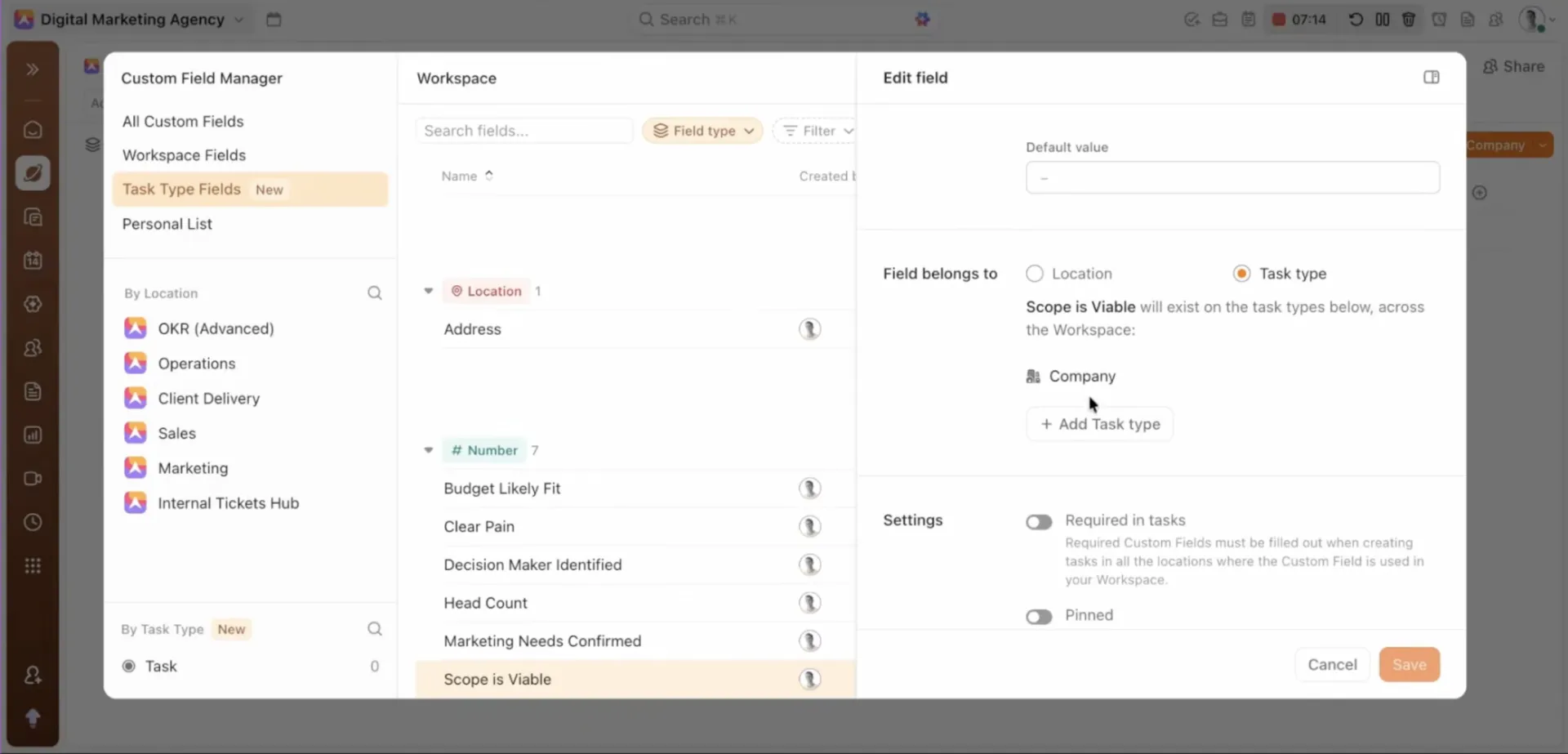Image resolution: width=1568 pixels, height=754 pixels.
Task: Open the Field type dropdown
Action: [702, 131]
